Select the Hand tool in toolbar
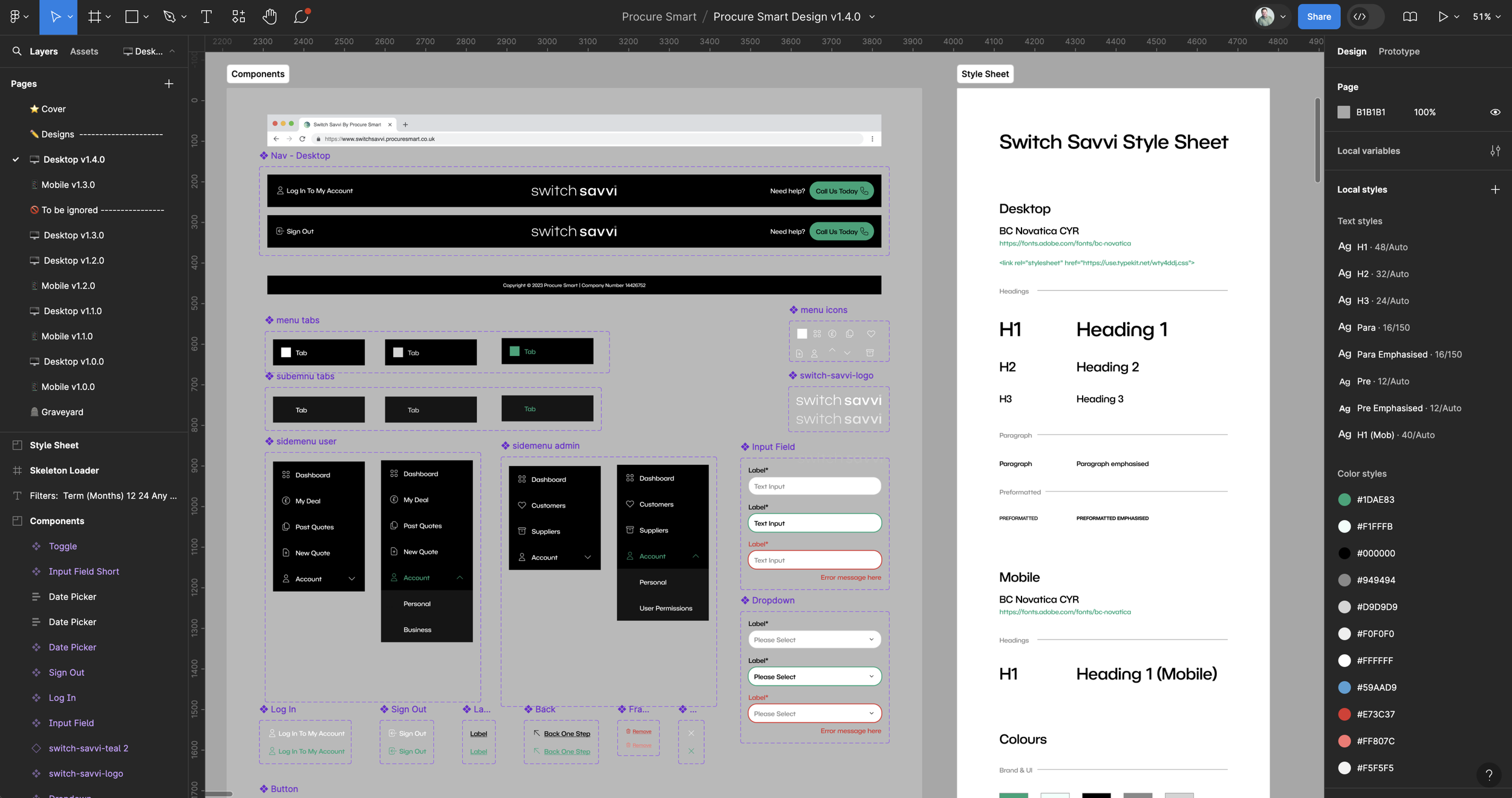Screen dimensions: 1512x798 [x=269, y=17]
